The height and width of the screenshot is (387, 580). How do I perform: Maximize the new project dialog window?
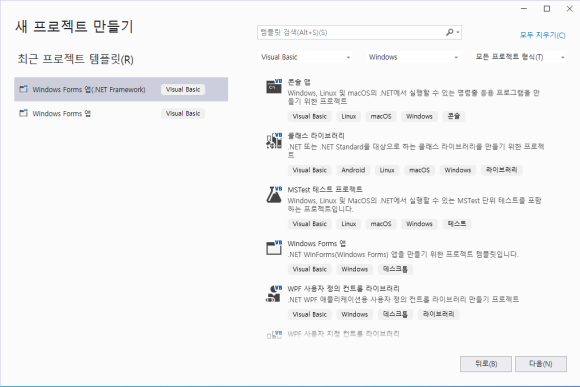(547, 9)
